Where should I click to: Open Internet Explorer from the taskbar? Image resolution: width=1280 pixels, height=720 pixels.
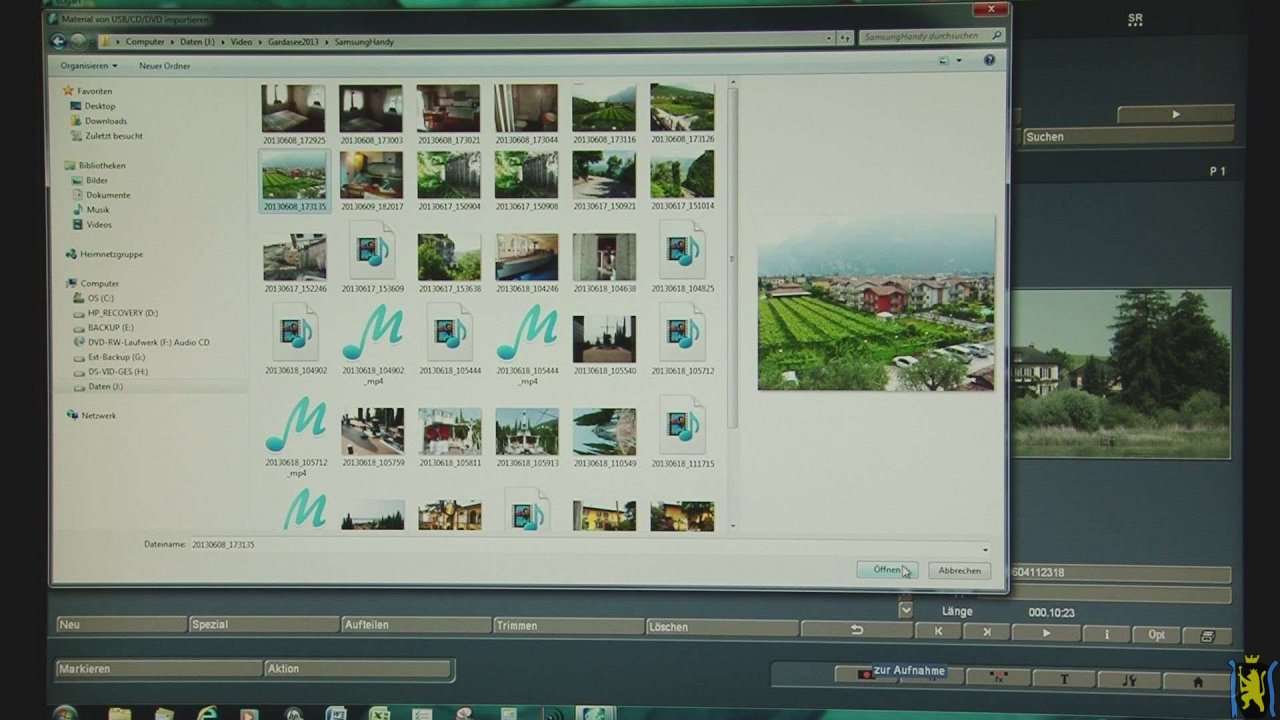click(207, 713)
